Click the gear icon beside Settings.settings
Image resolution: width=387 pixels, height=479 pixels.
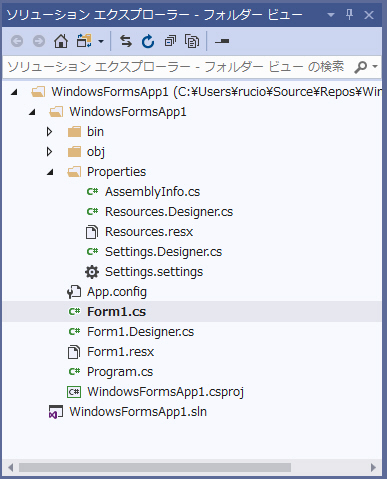pos(92,272)
